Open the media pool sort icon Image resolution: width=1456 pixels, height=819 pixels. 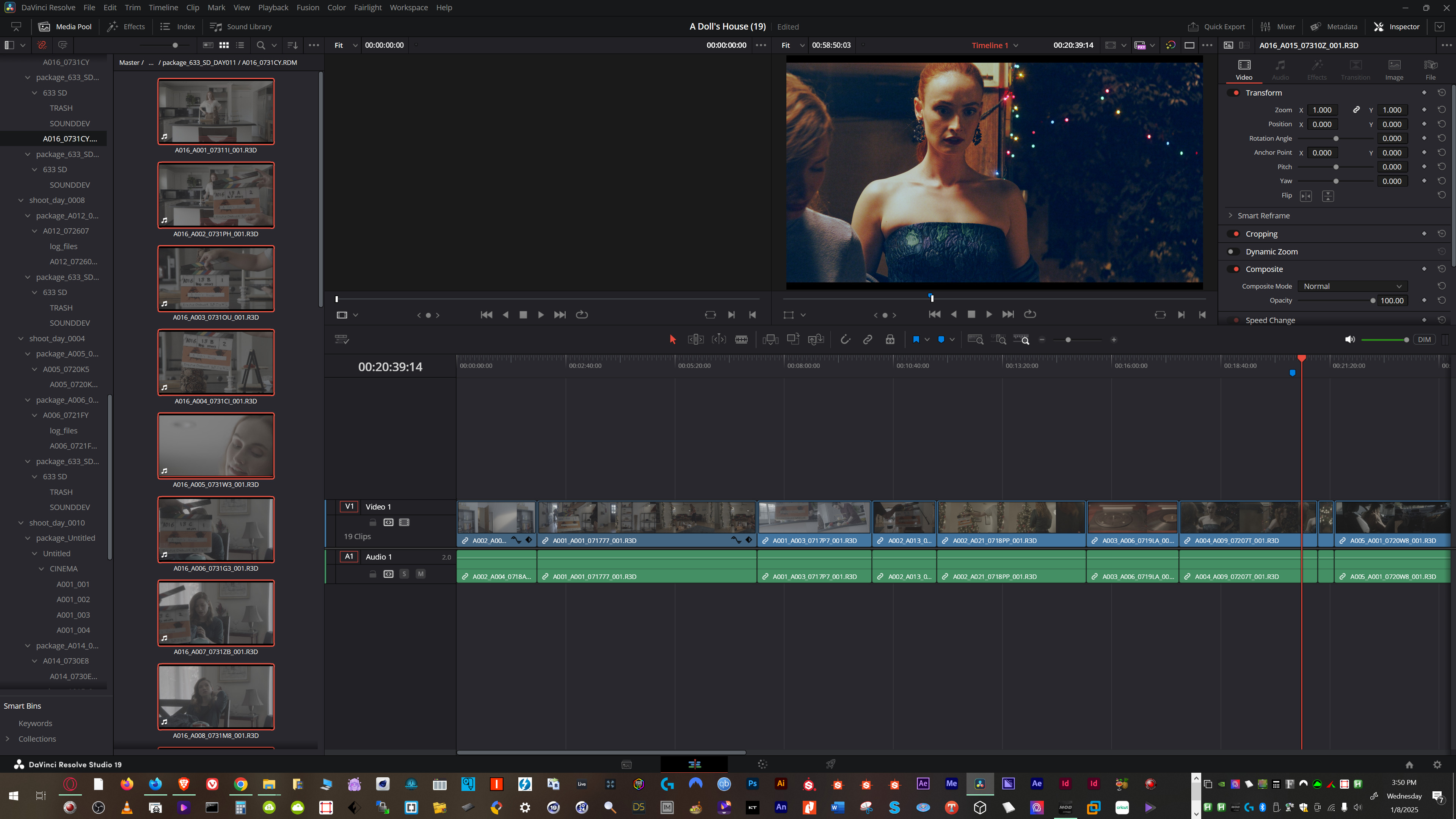[x=292, y=45]
